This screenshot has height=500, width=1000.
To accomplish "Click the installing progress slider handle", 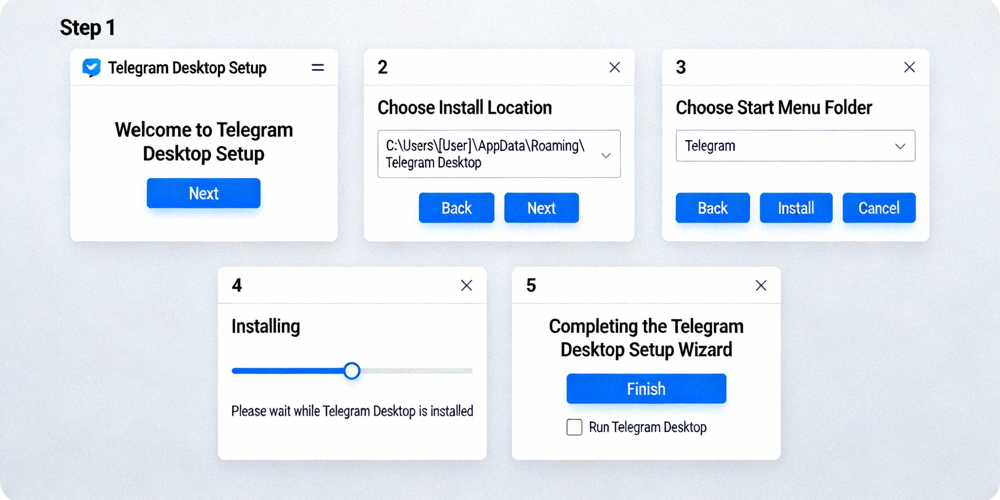I will (x=352, y=371).
